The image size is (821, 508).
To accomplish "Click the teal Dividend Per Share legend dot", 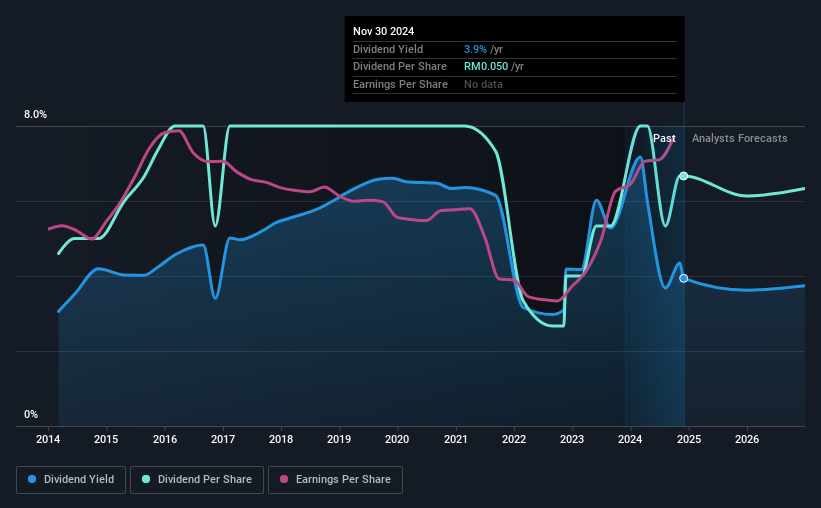I will click(146, 479).
